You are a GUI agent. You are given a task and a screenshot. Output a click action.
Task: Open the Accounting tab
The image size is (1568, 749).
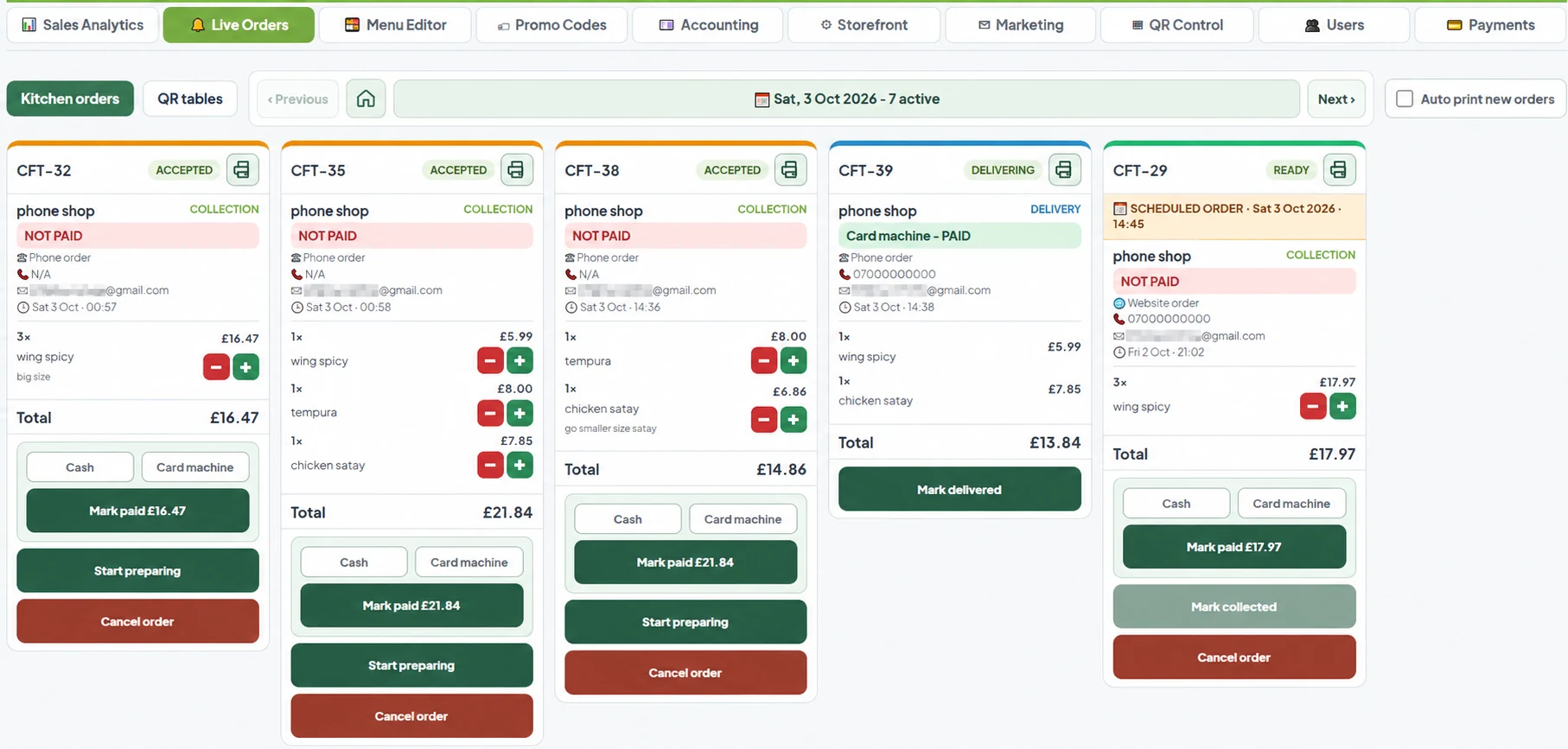click(708, 25)
